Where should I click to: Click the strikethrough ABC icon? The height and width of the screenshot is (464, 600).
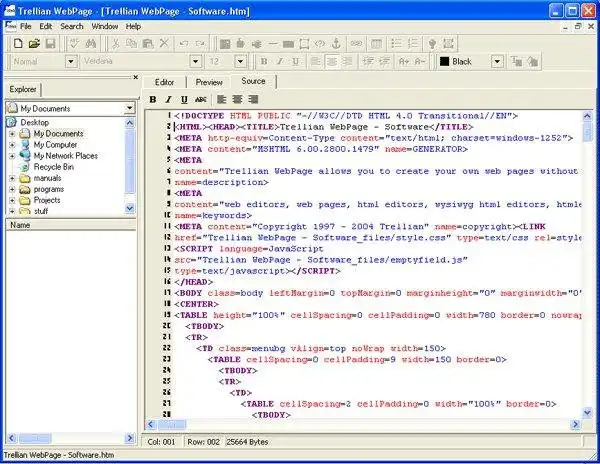click(x=201, y=99)
